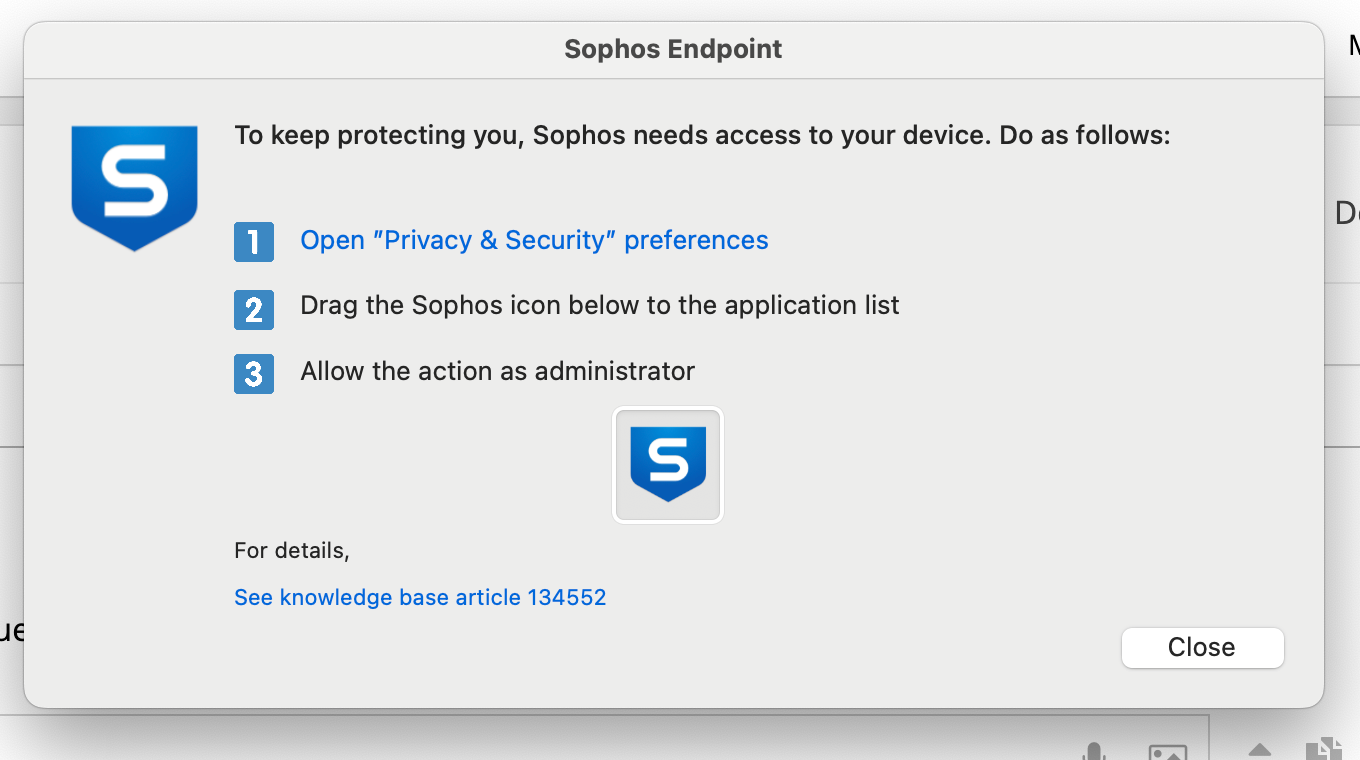Screen dimensions: 1360x760
Task: Click the microphone icon in the background window
Action: (x=1095, y=752)
